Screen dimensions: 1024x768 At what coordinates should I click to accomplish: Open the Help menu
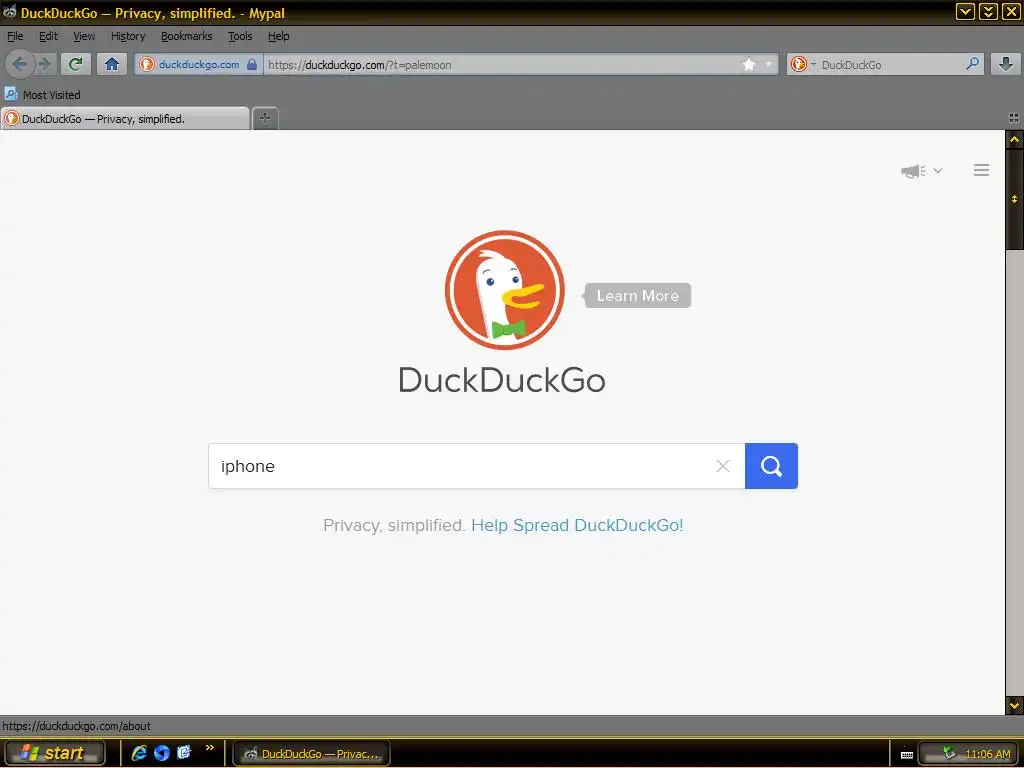pos(279,36)
